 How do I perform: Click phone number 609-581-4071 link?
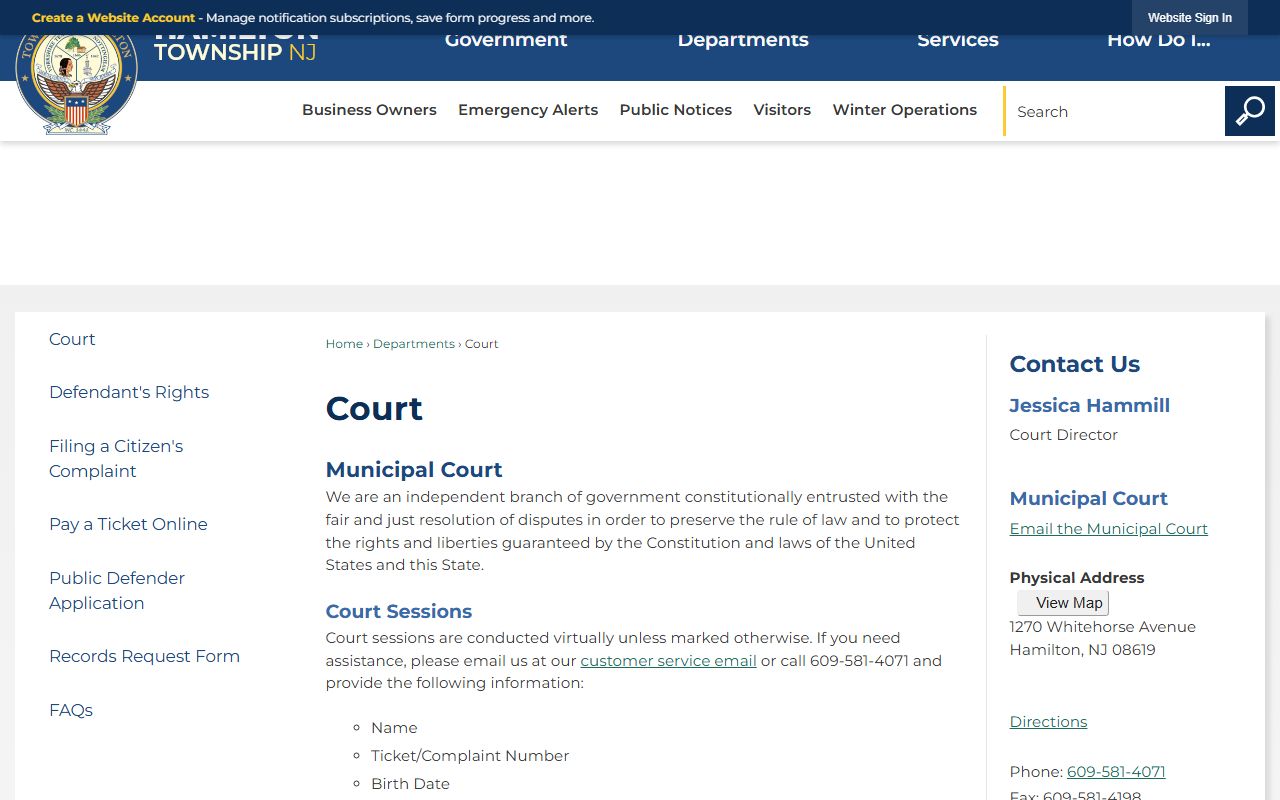coord(1116,772)
